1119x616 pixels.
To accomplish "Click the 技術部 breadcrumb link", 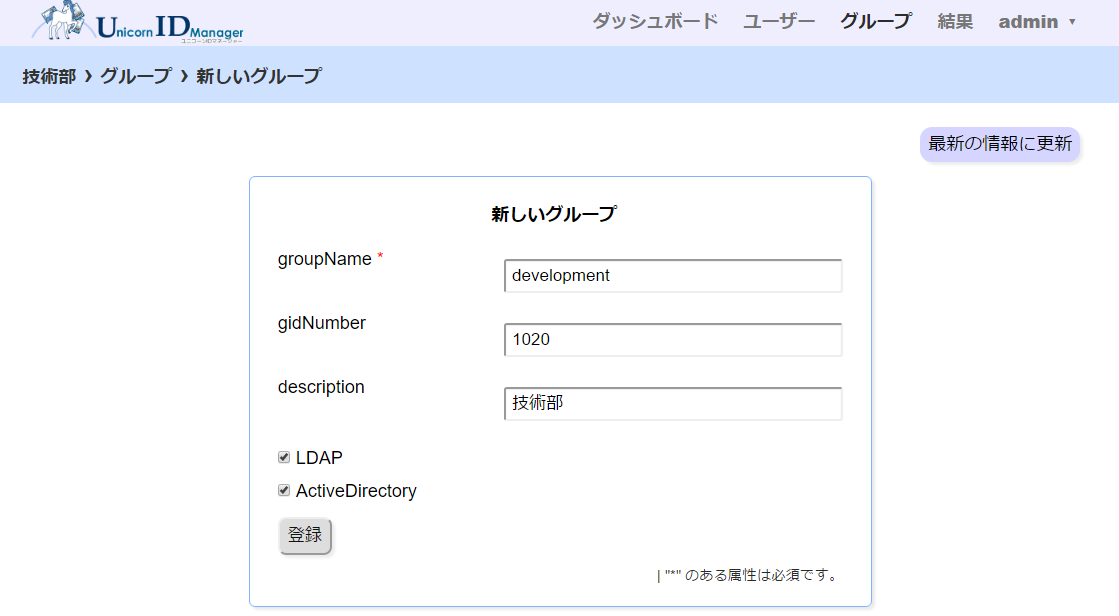I will (x=49, y=75).
